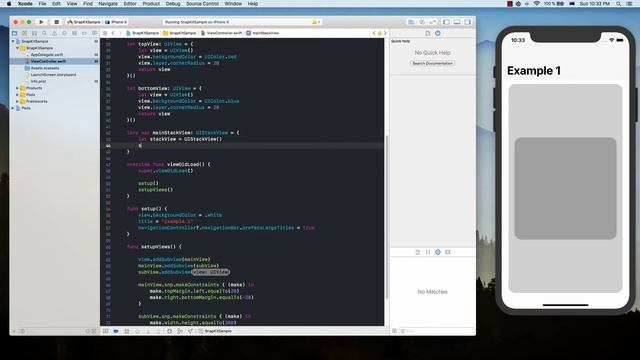
Task: Toggle the Inspectors panel visibility
Action: click(x=467, y=22)
